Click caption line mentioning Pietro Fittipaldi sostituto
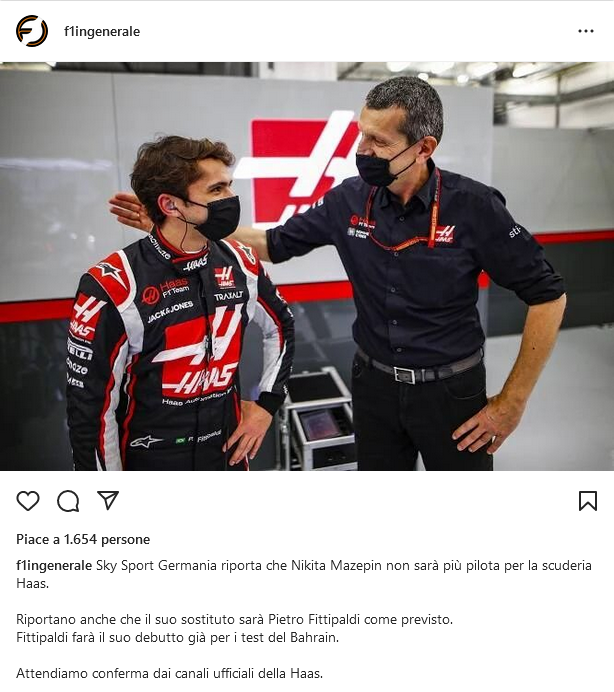This screenshot has width=614, height=692. click(x=234, y=619)
